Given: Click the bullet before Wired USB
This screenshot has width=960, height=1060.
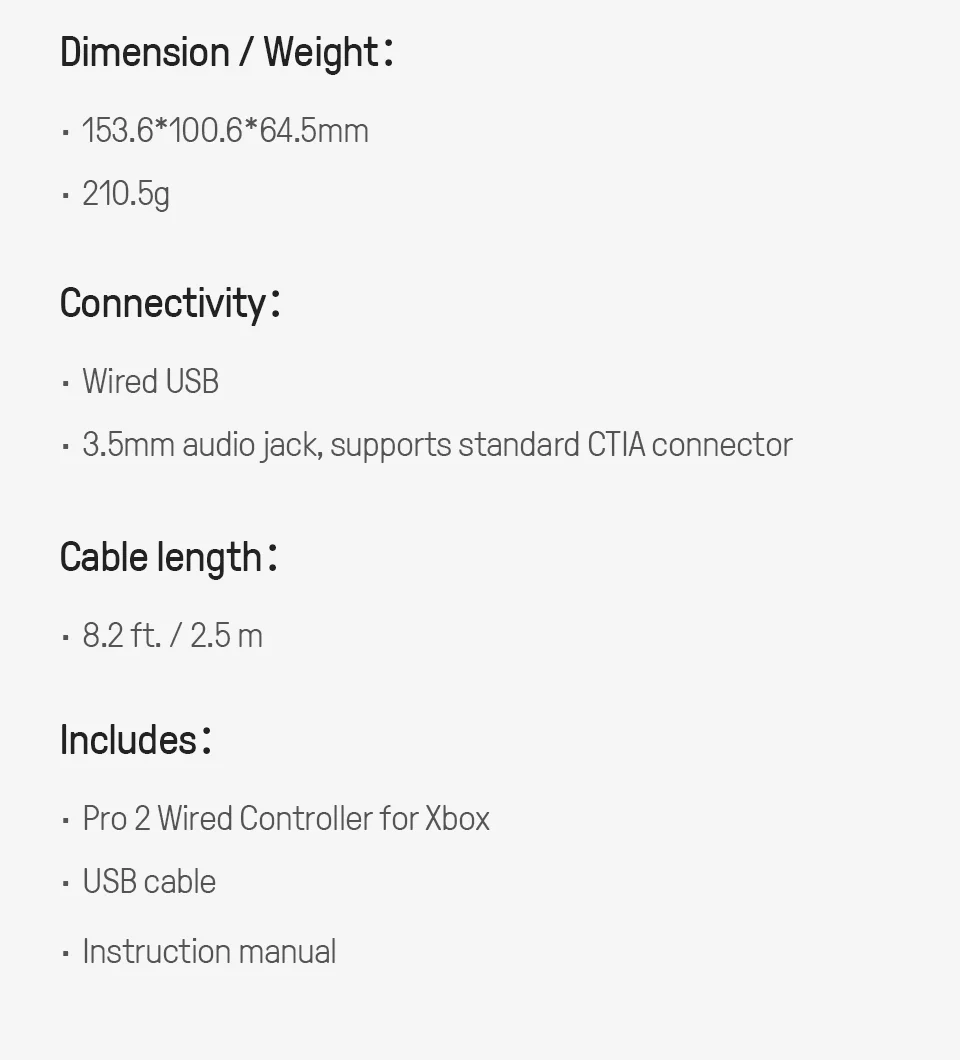Looking at the screenshot, I should tap(65, 384).
